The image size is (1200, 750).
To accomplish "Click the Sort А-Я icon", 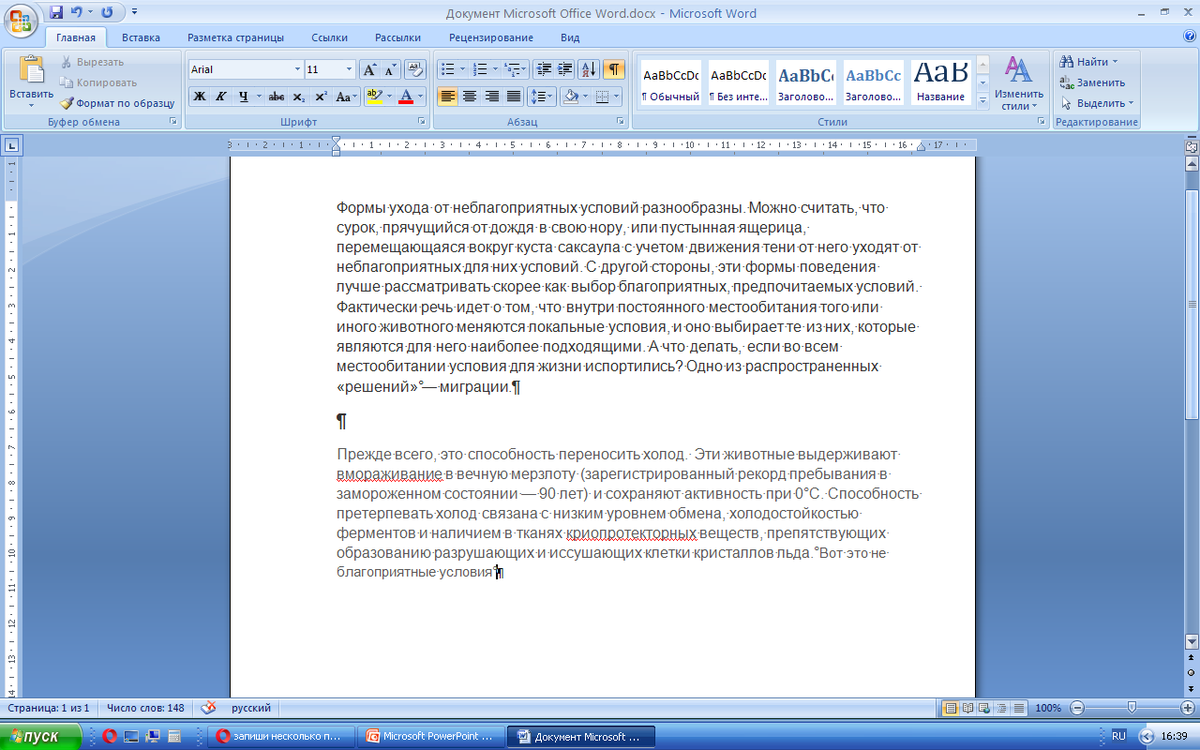I will point(589,70).
